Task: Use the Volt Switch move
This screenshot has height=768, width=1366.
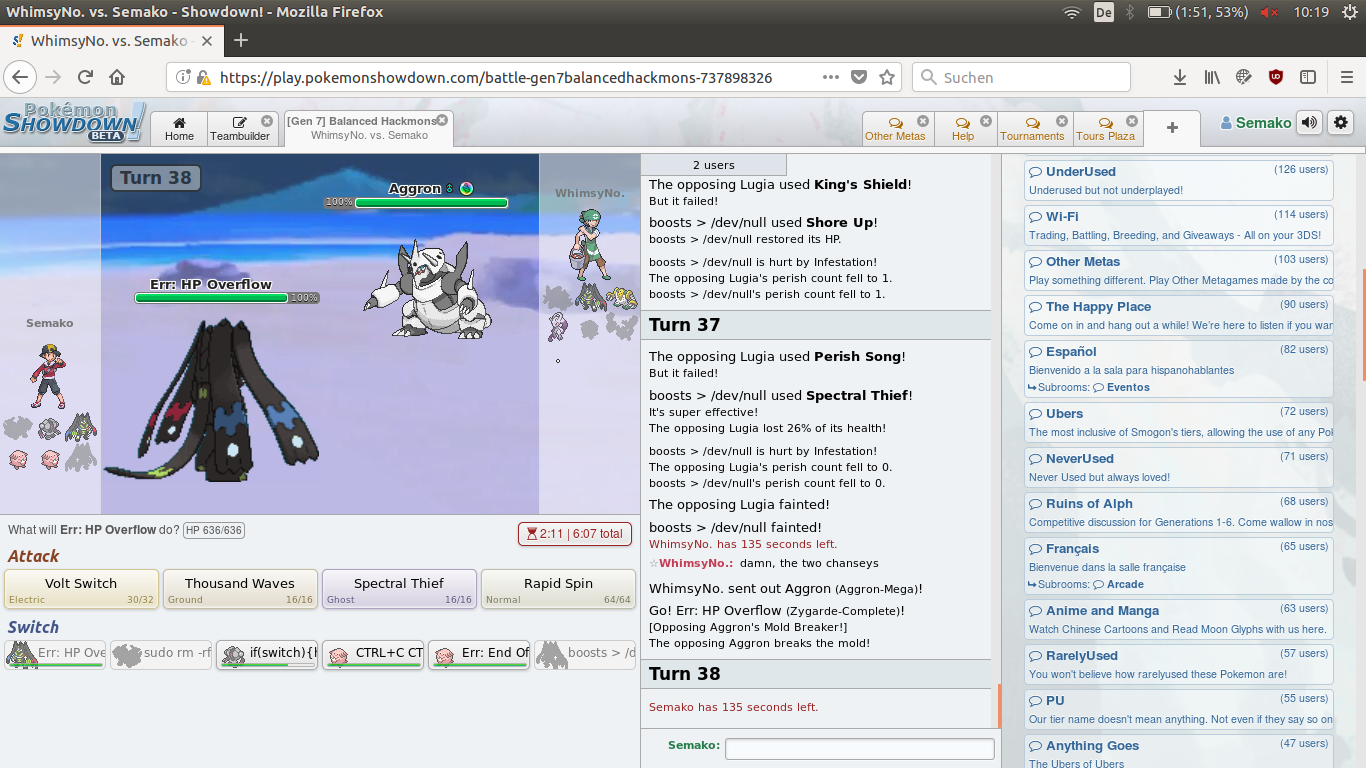Action: pos(81,589)
